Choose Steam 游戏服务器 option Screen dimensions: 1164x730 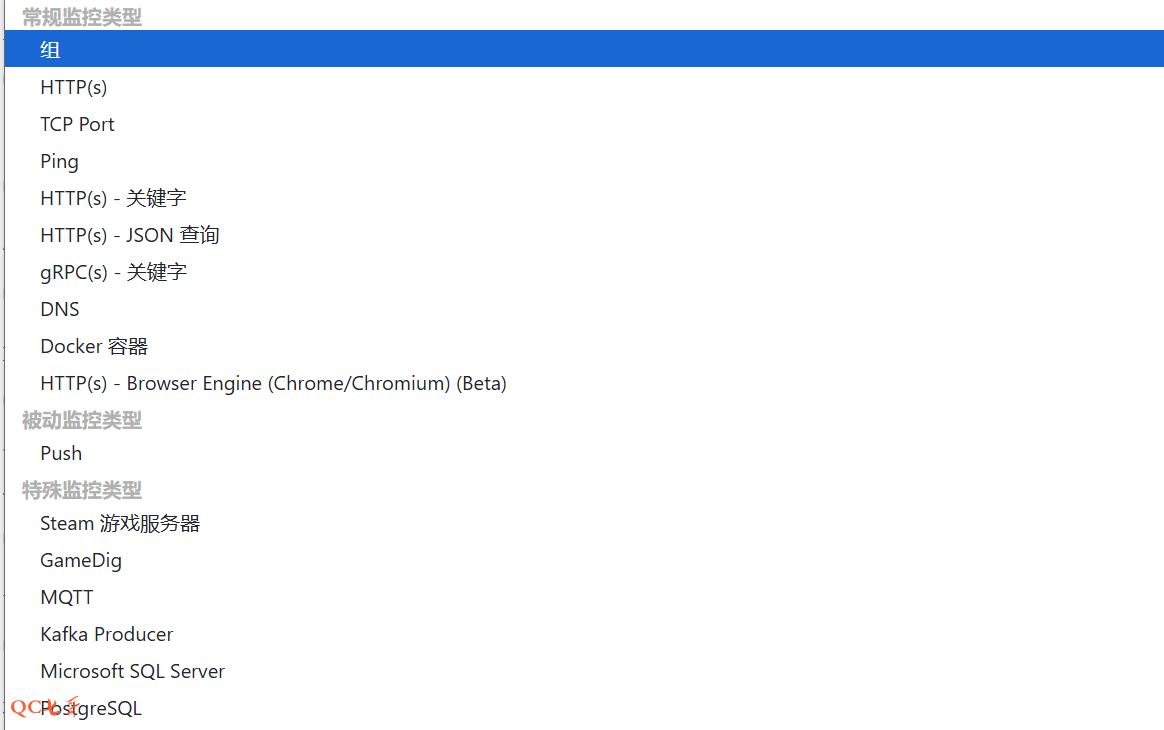pyautogui.click(x=120, y=523)
